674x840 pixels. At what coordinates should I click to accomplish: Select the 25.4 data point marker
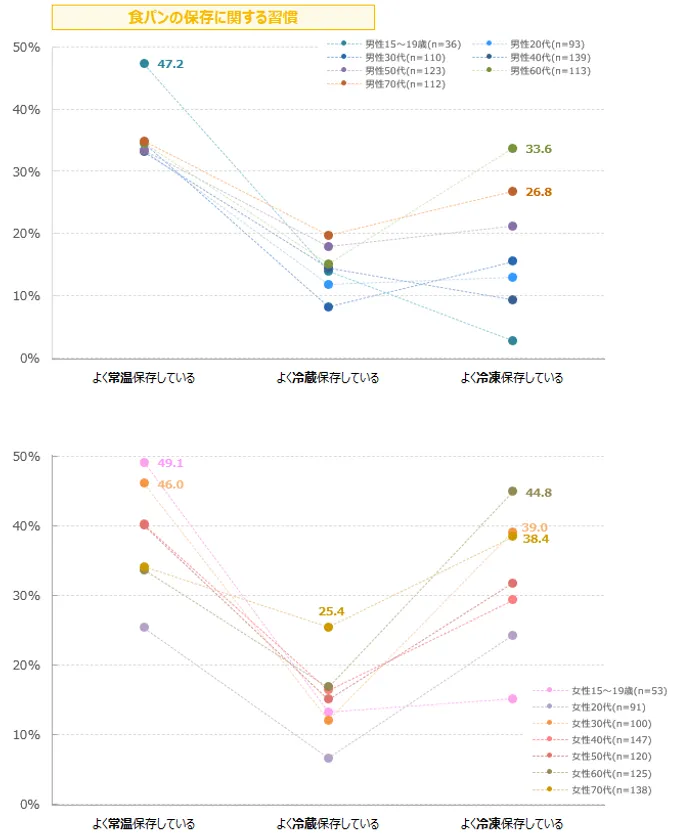click(328, 627)
